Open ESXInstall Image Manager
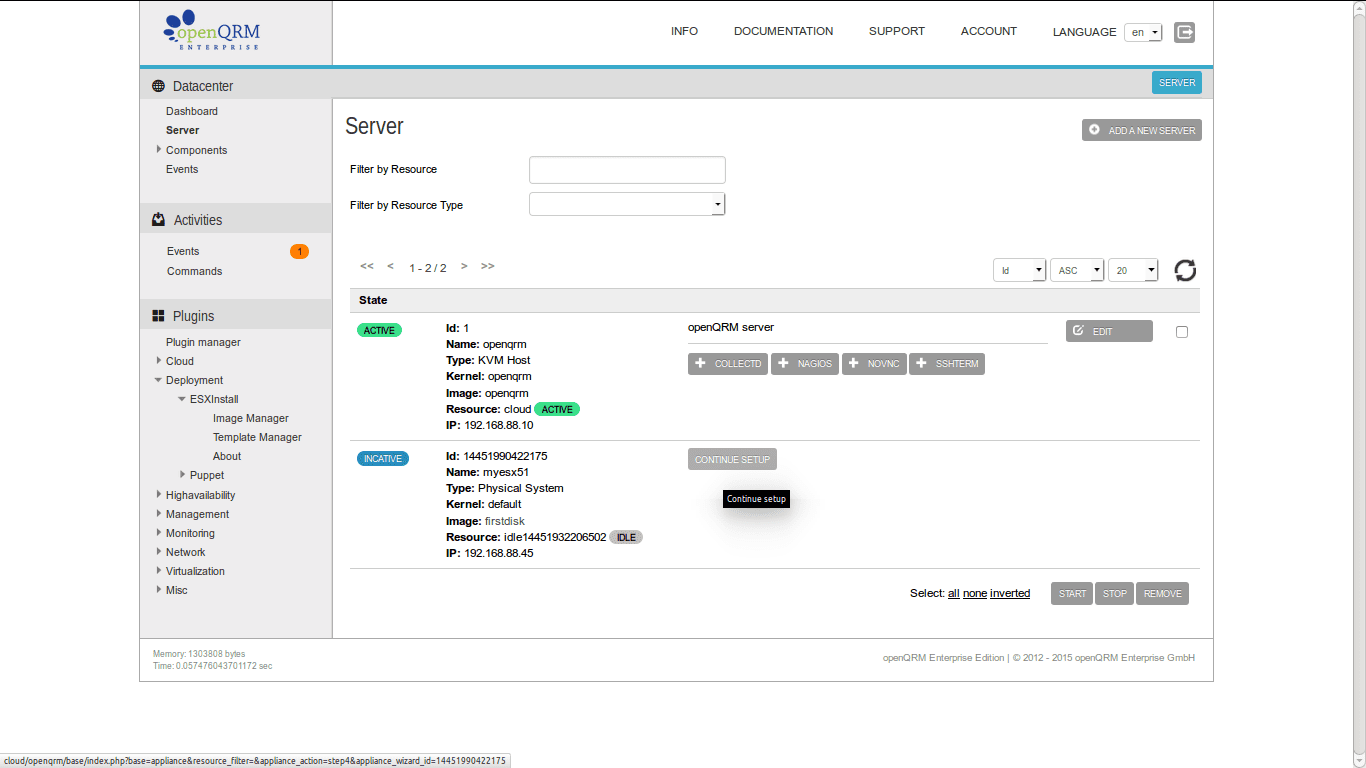1366x768 pixels. (251, 418)
